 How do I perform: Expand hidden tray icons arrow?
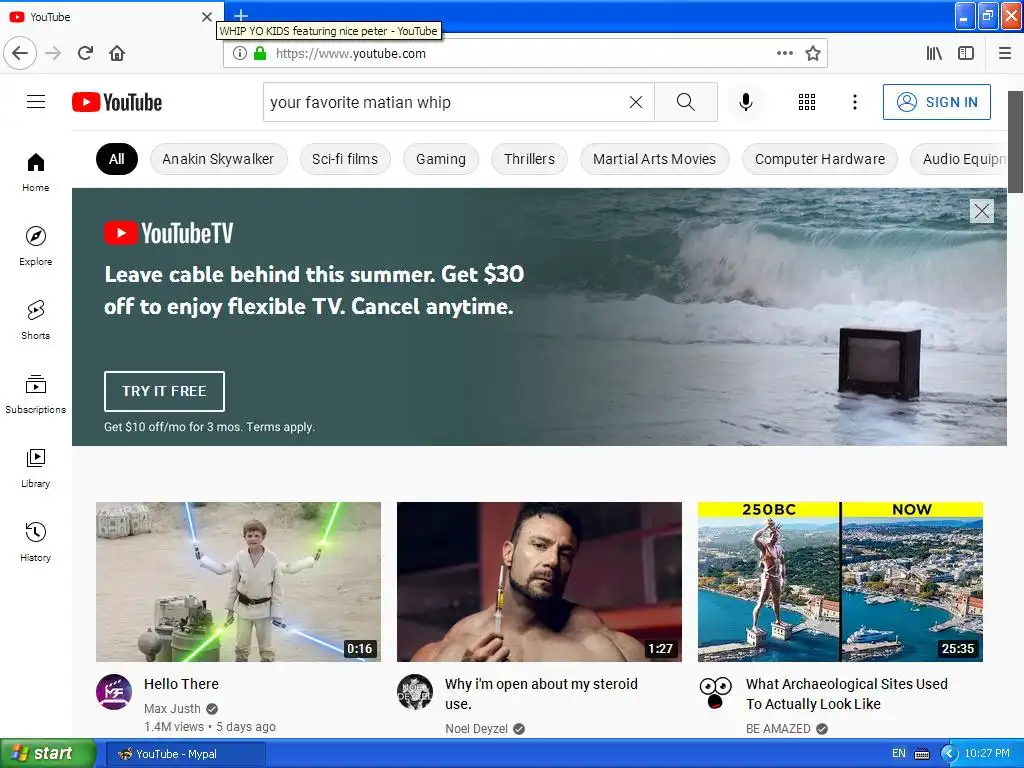(949, 754)
